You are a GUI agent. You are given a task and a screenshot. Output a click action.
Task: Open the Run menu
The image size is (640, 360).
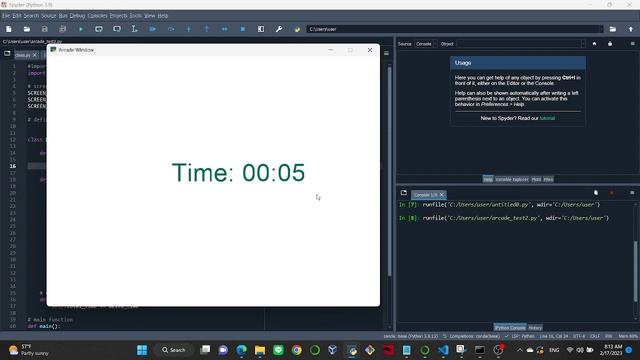click(x=63, y=16)
